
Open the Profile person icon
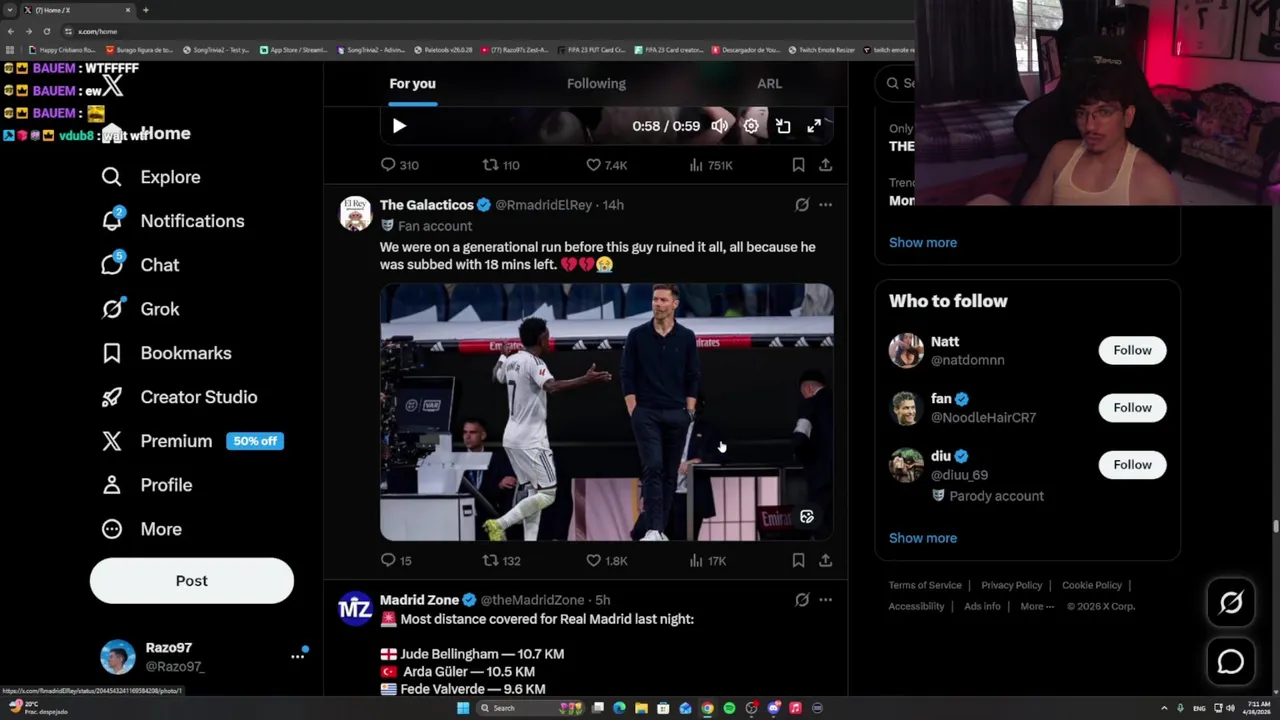click(111, 485)
